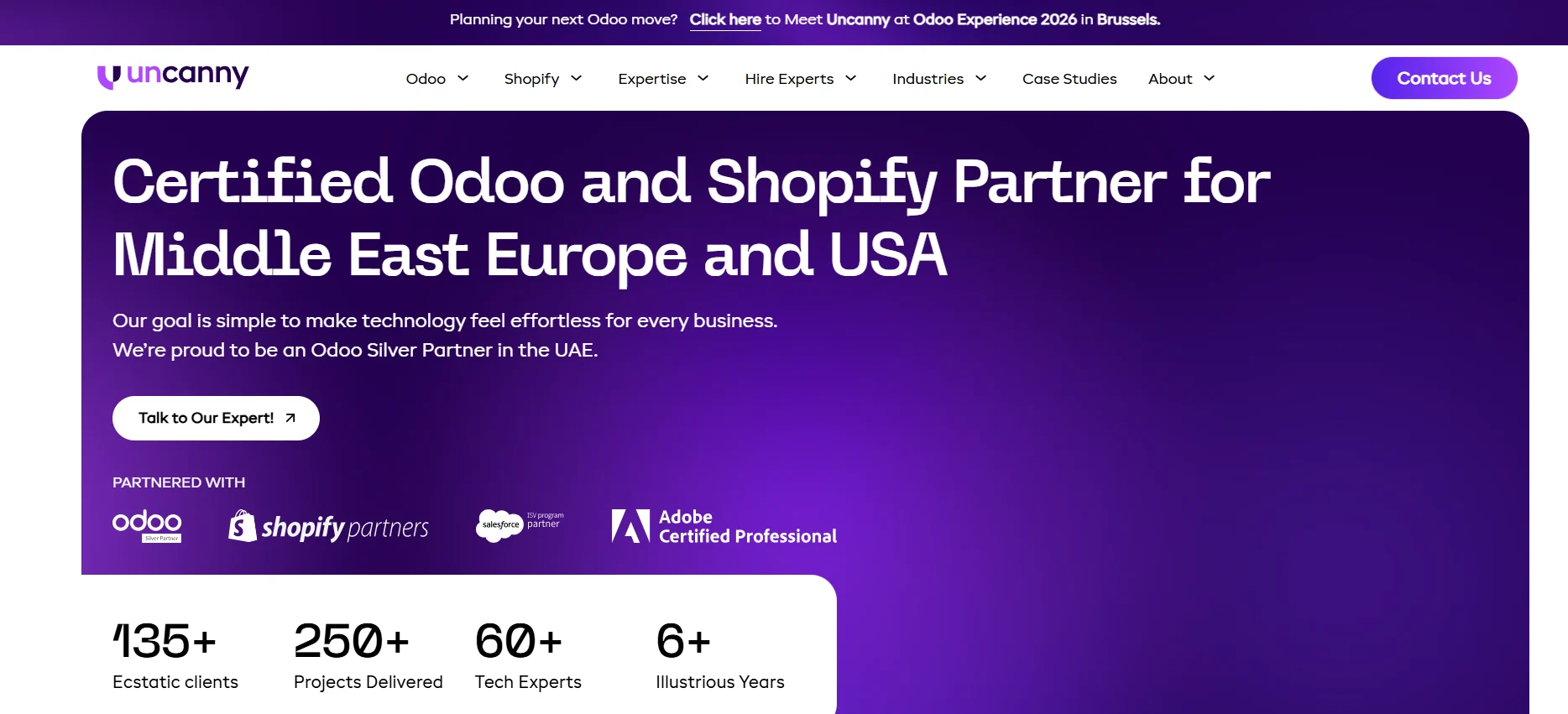Screen dimensions: 1568x714
Task: Click the Talk to Our Expert! button
Action: pyautogui.click(x=216, y=418)
